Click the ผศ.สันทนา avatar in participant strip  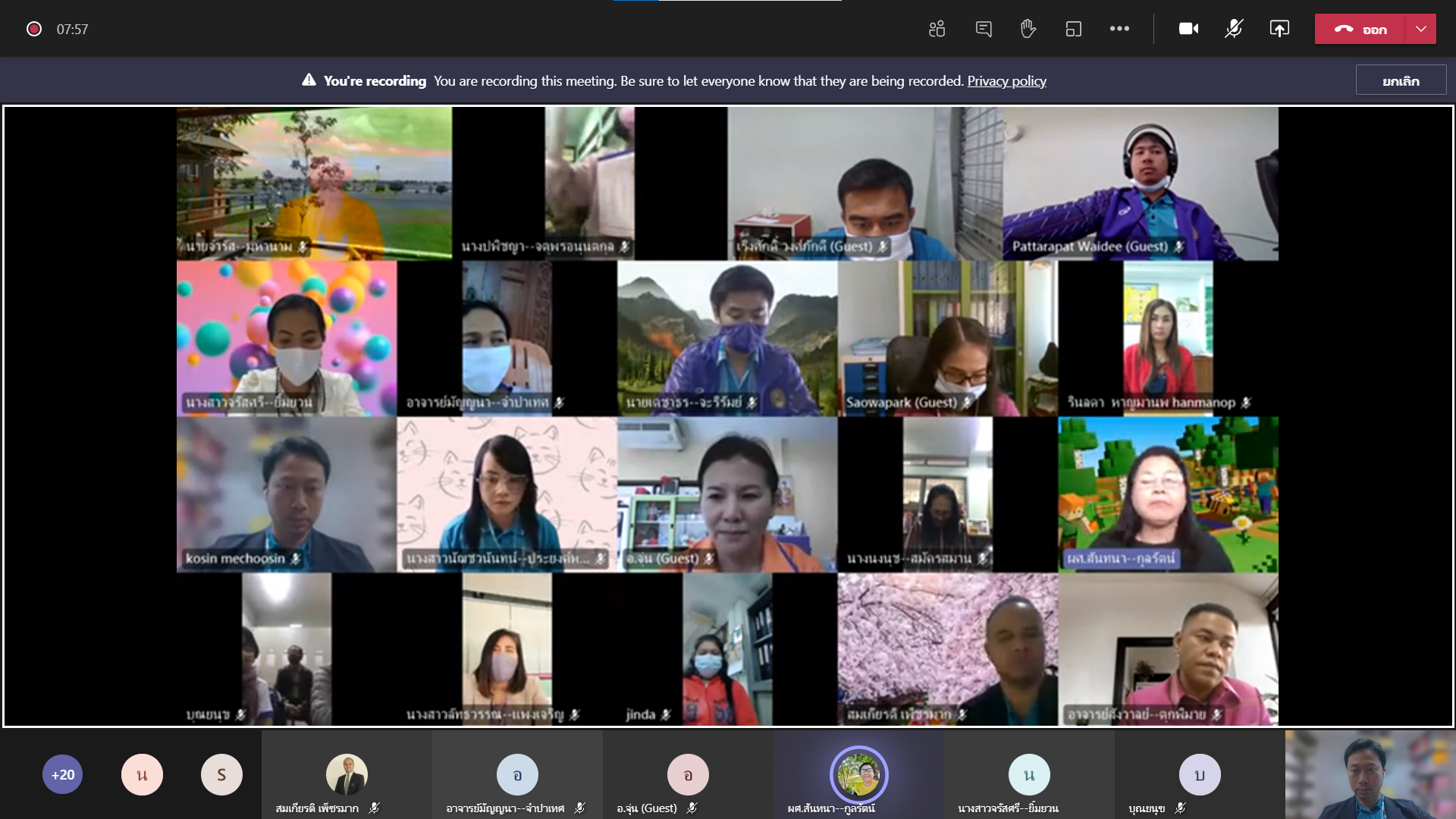coord(858,774)
